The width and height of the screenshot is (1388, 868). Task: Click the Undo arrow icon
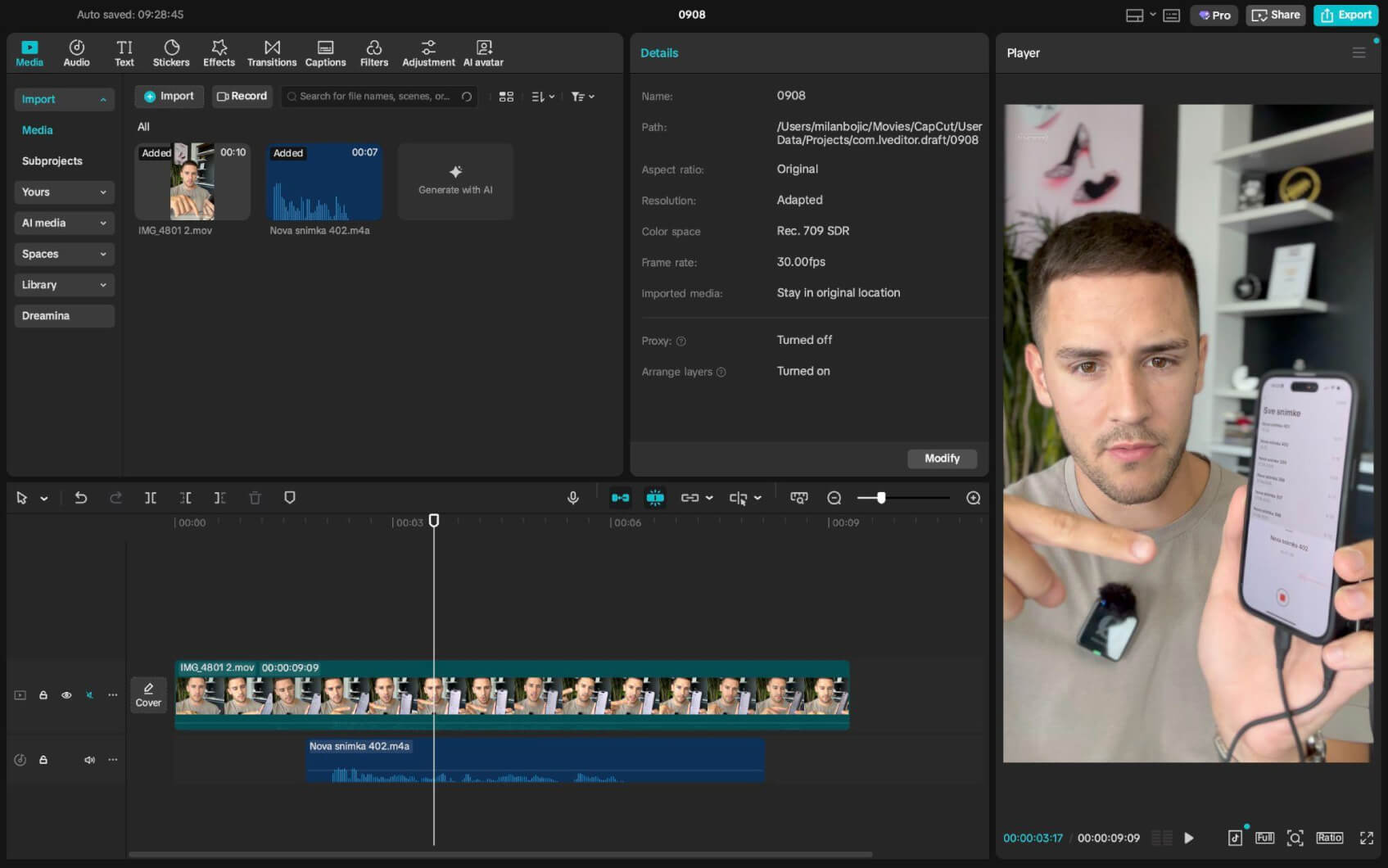[x=81, y=498]
